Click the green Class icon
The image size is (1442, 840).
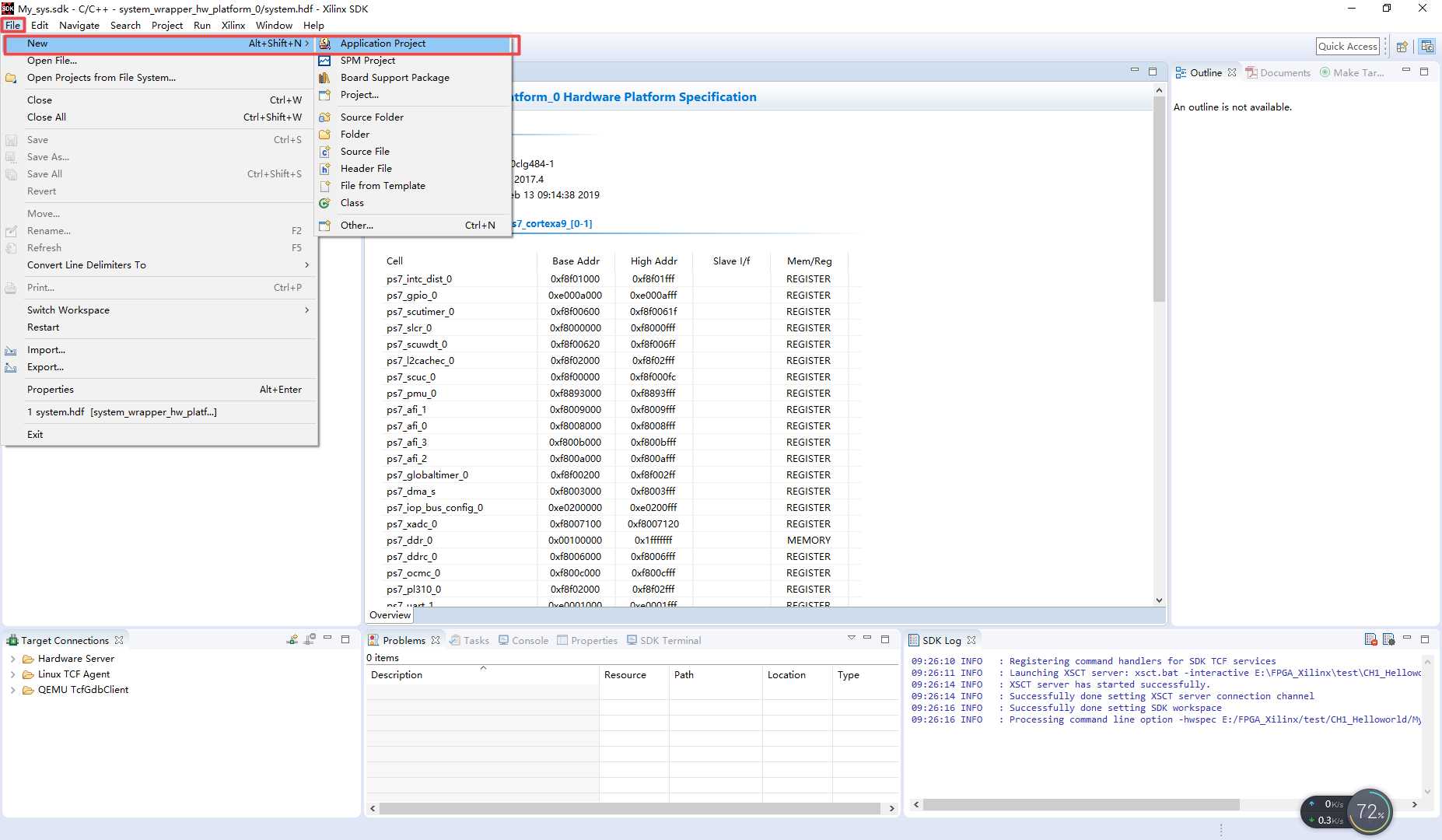[325, 203]
